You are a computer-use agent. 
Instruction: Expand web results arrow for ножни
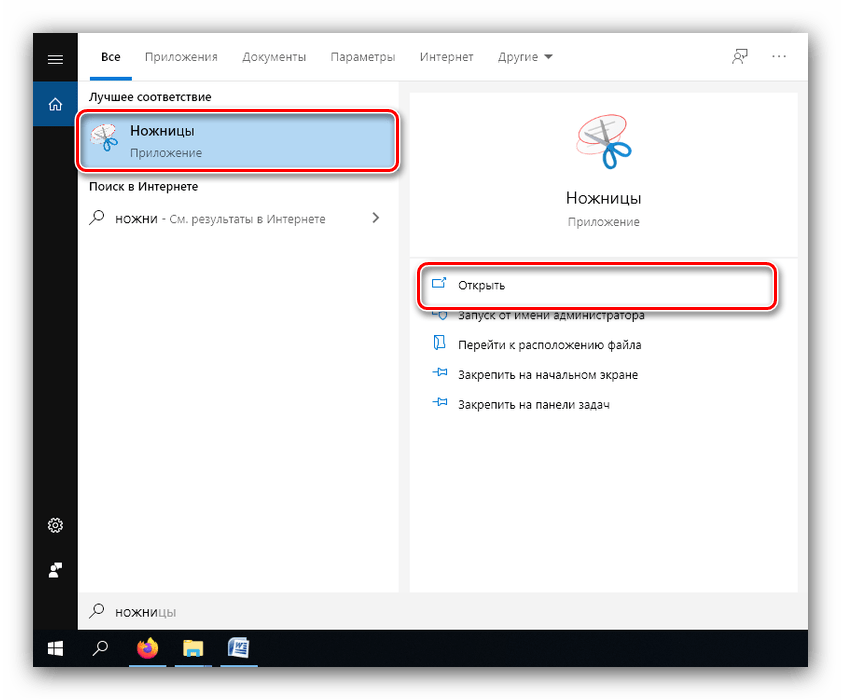point(376,218)
